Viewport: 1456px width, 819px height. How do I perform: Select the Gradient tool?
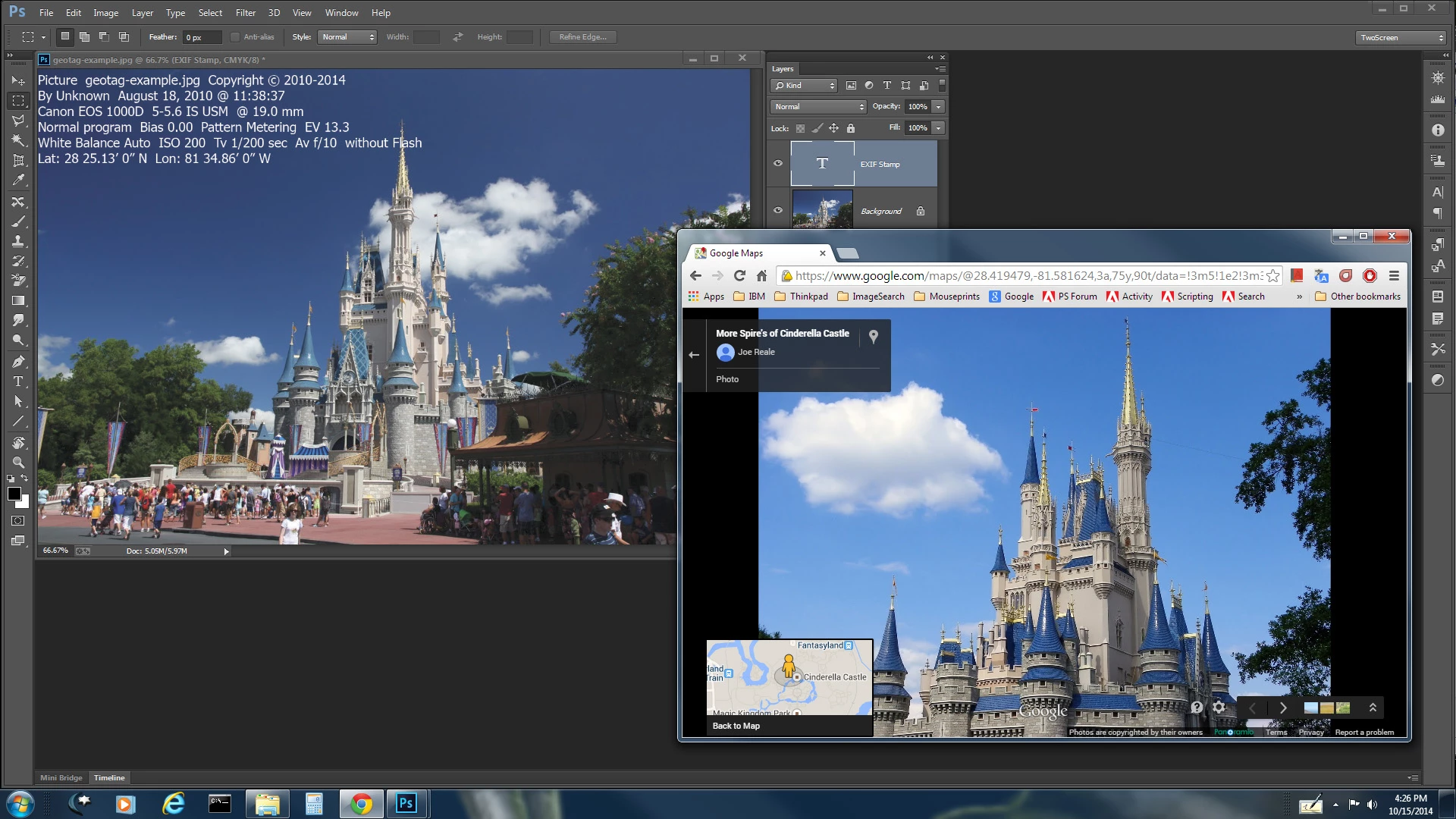point(18,301)
